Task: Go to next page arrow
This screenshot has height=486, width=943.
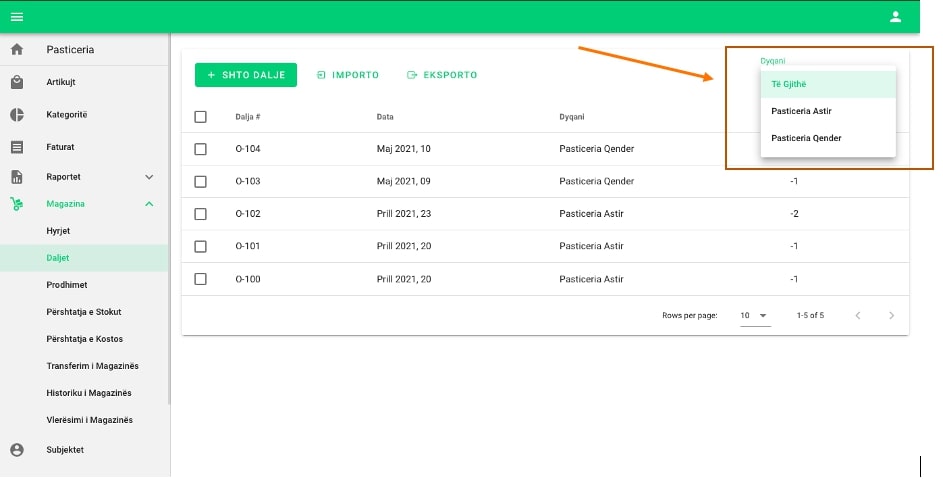Action: click(x=891, y=315)
